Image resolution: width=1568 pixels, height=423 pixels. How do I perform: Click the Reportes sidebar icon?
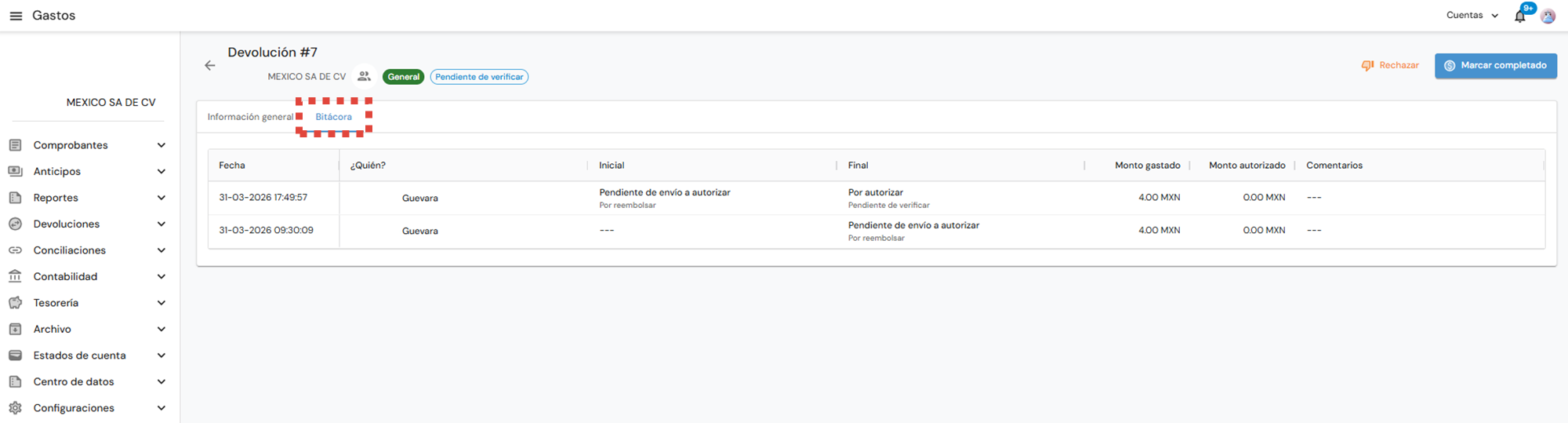[15, 198]
